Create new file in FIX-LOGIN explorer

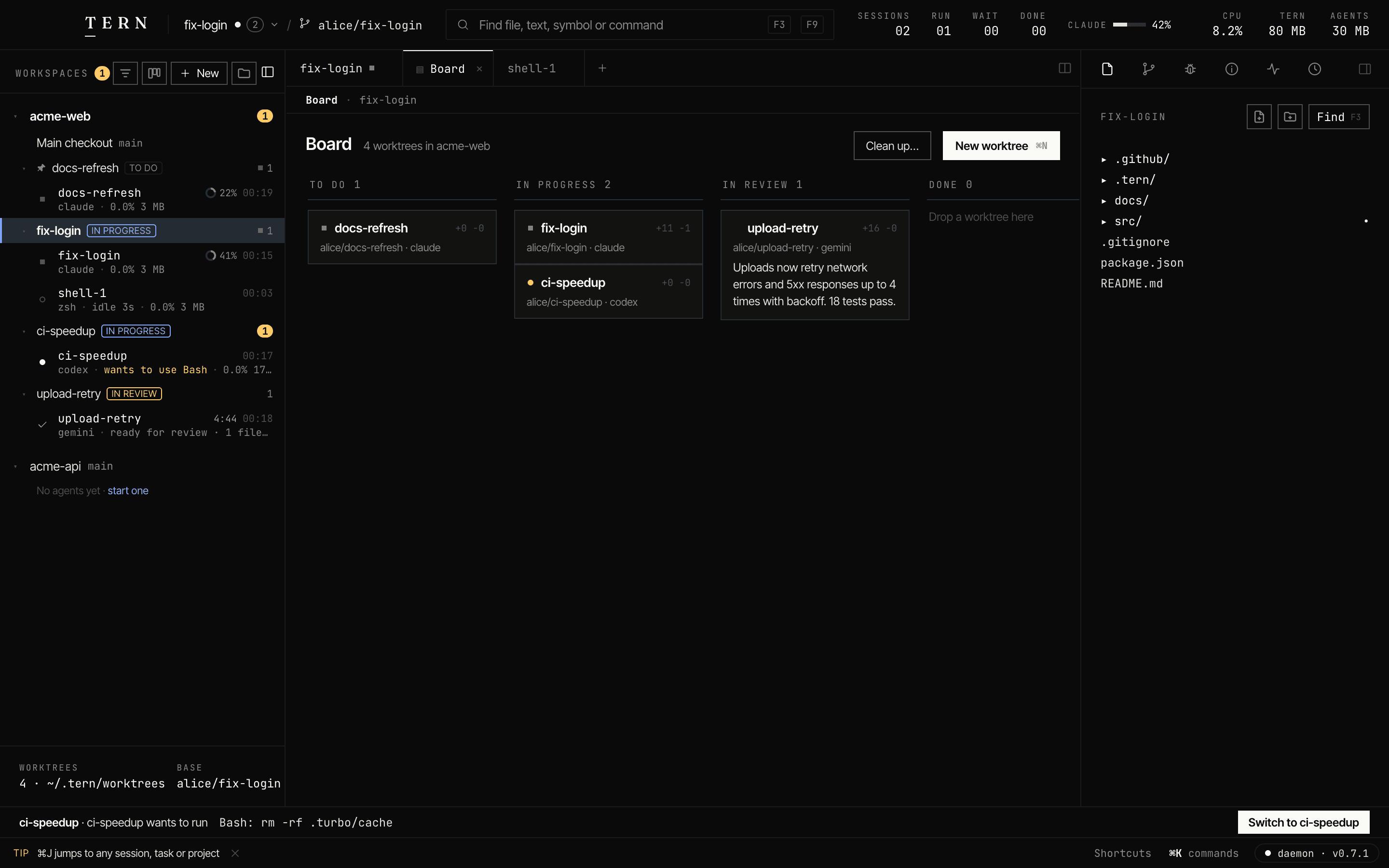tap(1259, 117)
